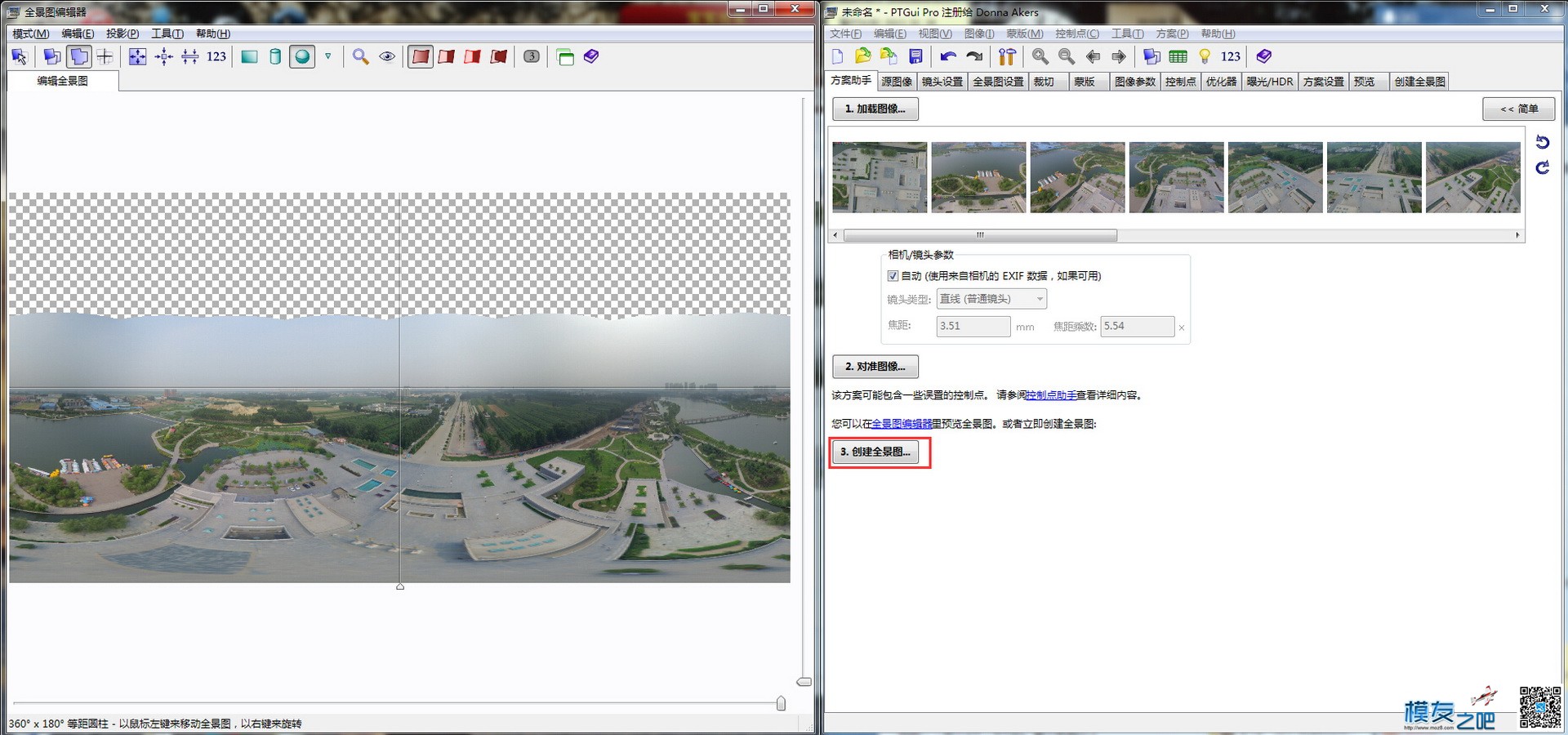Screen dimensions: 1568x735
Task: Open the 蒙版 menu in PTGui
Action: point(1025,33)
